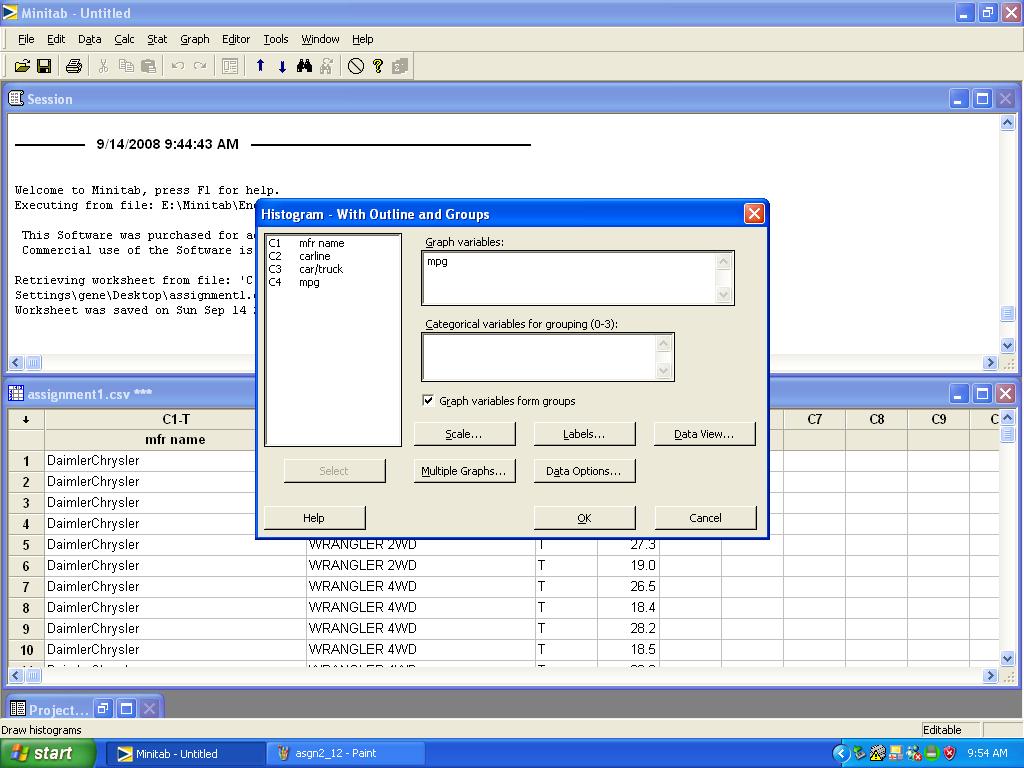Click the Find binoculars icon
The width and height of the screenshot is (1024, 768).
305,66
